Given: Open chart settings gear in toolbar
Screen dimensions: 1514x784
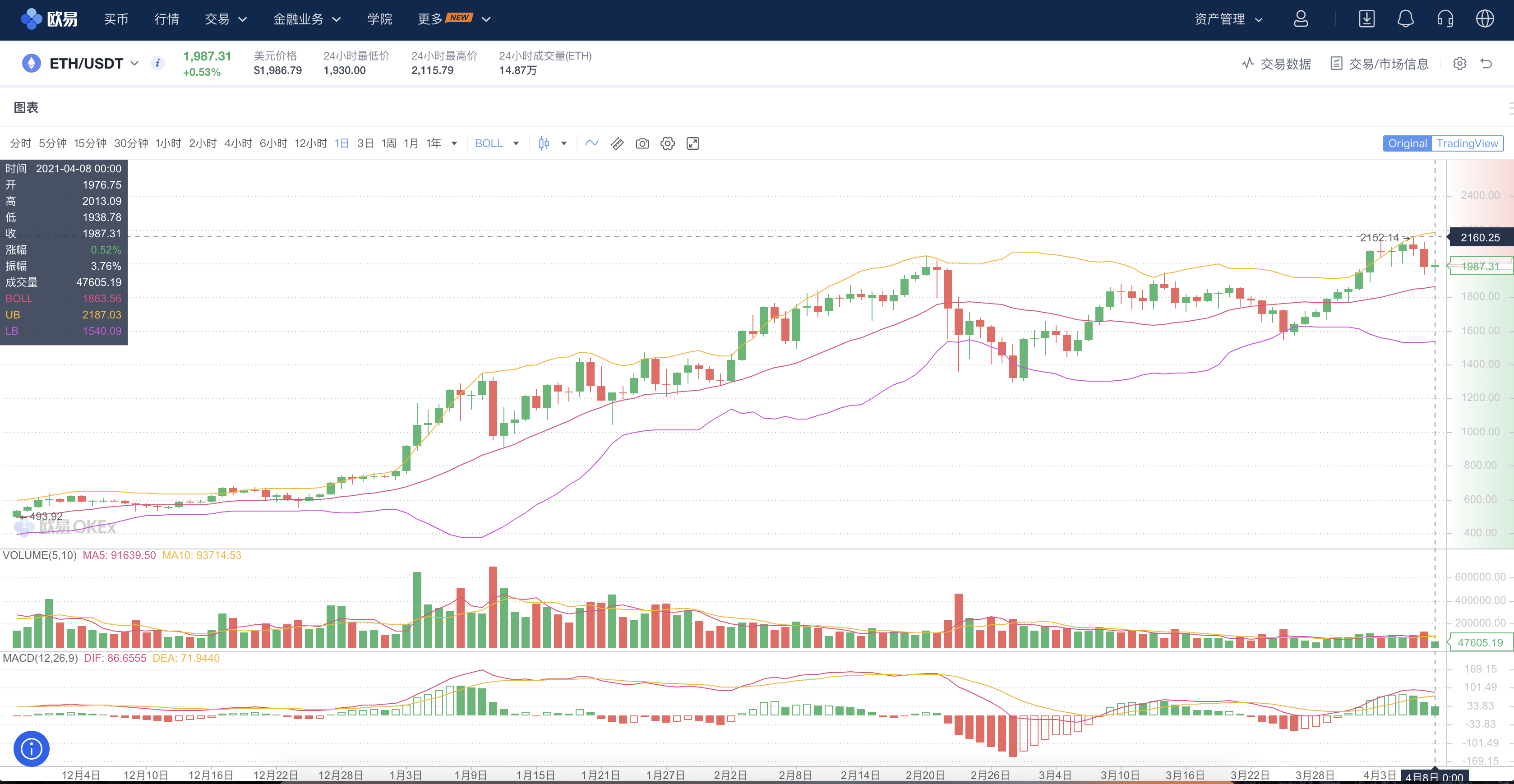Looking at the screenshot, I should 667,143.
